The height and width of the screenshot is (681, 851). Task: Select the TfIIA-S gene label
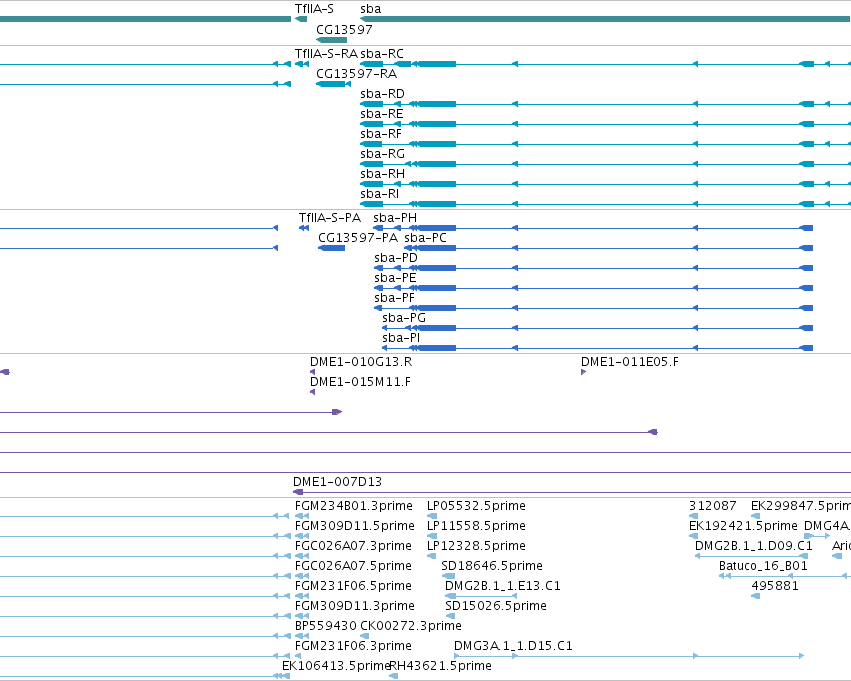pos(314,9)
